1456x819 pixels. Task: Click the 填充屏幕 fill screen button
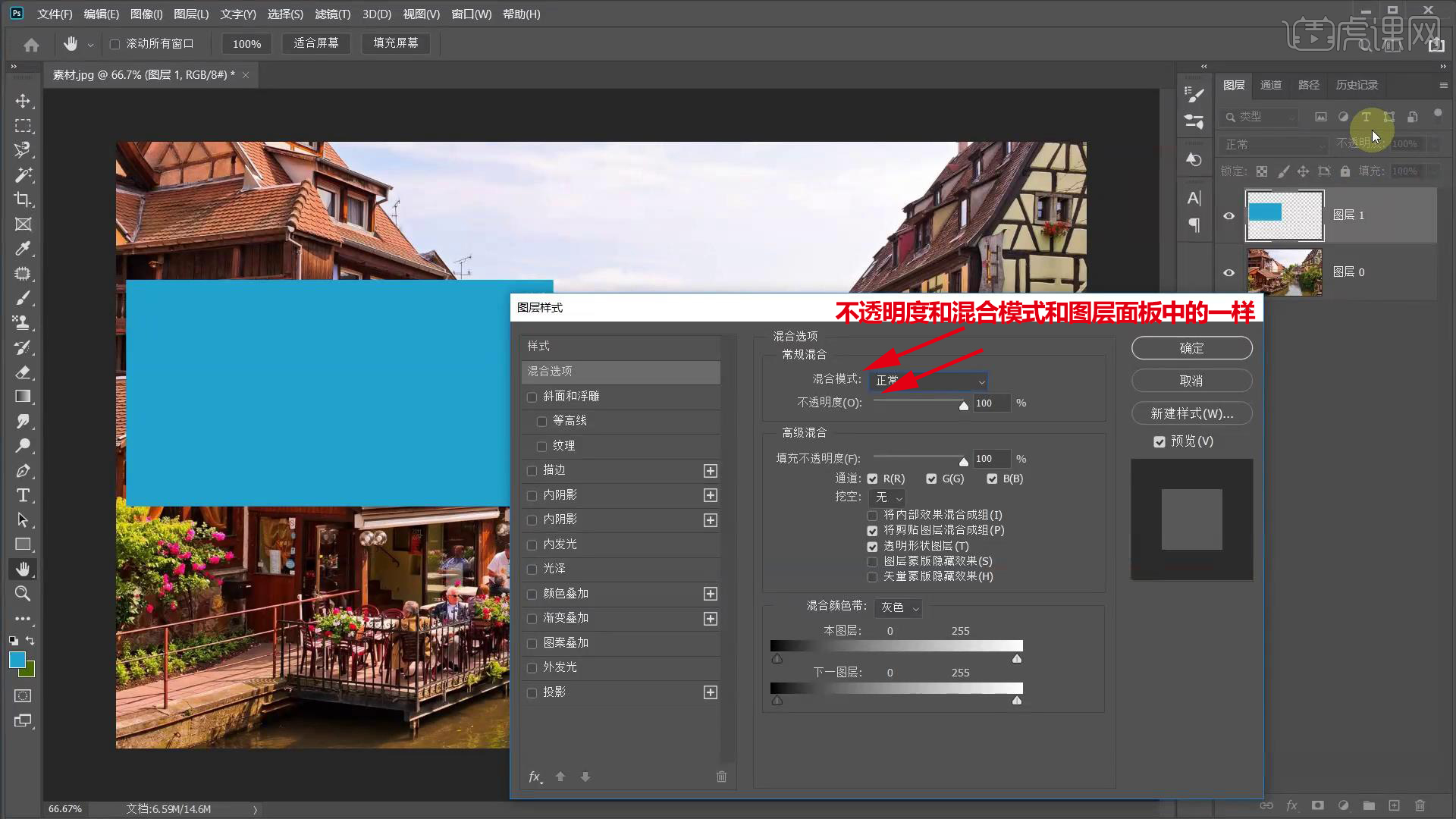[x=396, y=43]
